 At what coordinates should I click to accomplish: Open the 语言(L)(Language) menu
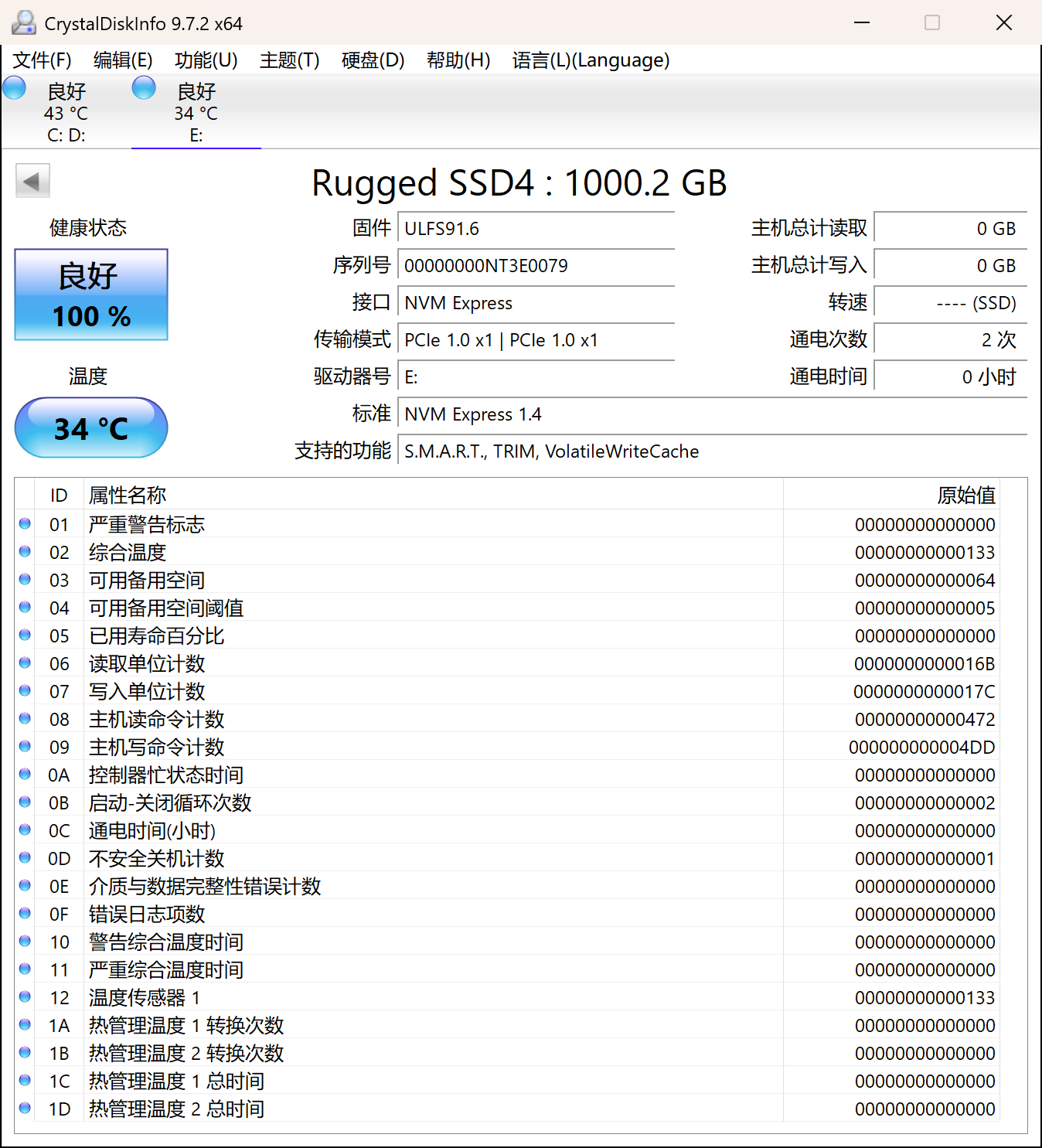click(591, 60)
